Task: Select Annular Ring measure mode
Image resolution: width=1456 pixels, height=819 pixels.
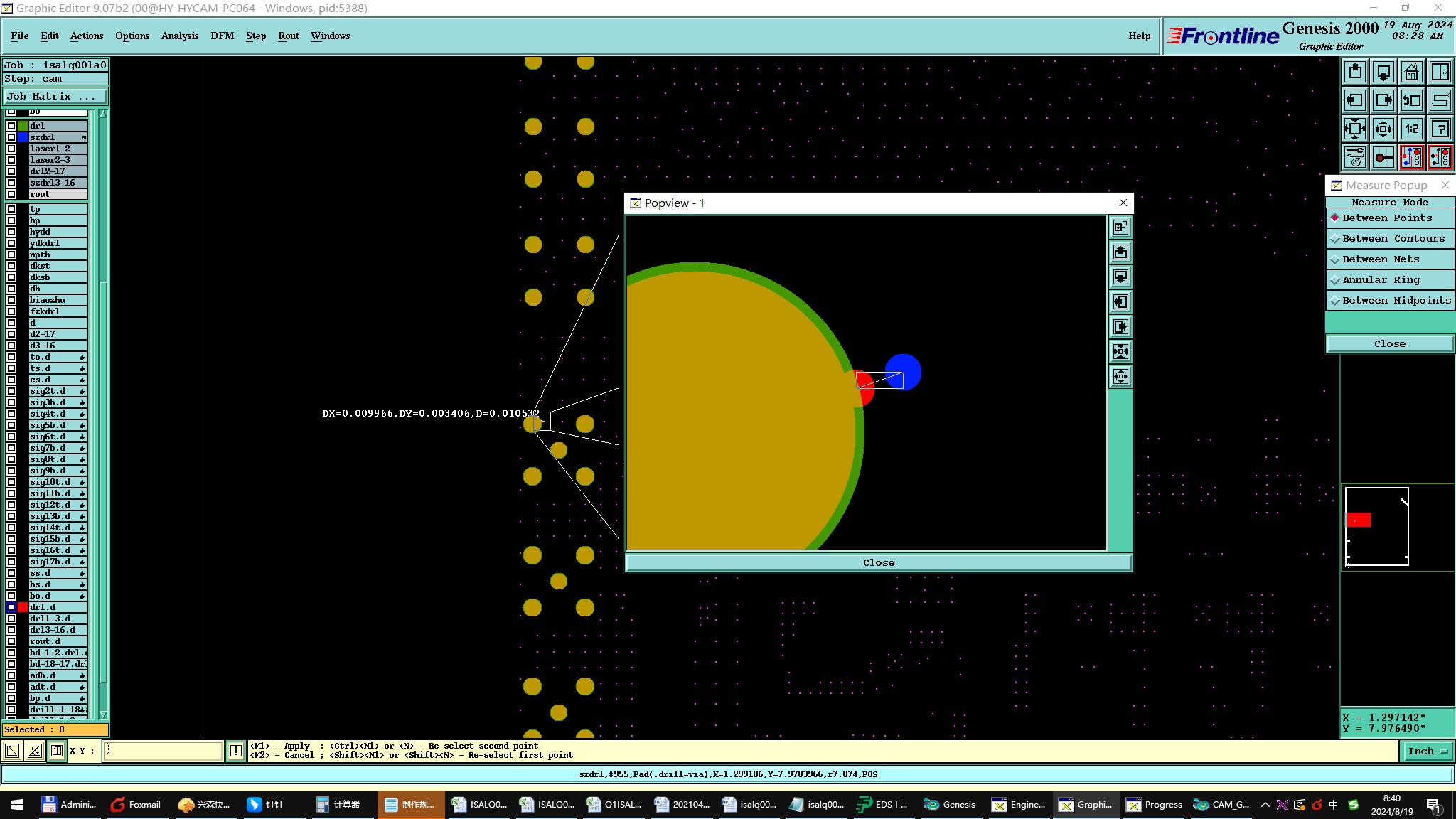Action: pyautogui.click(x=1390, y=280)
